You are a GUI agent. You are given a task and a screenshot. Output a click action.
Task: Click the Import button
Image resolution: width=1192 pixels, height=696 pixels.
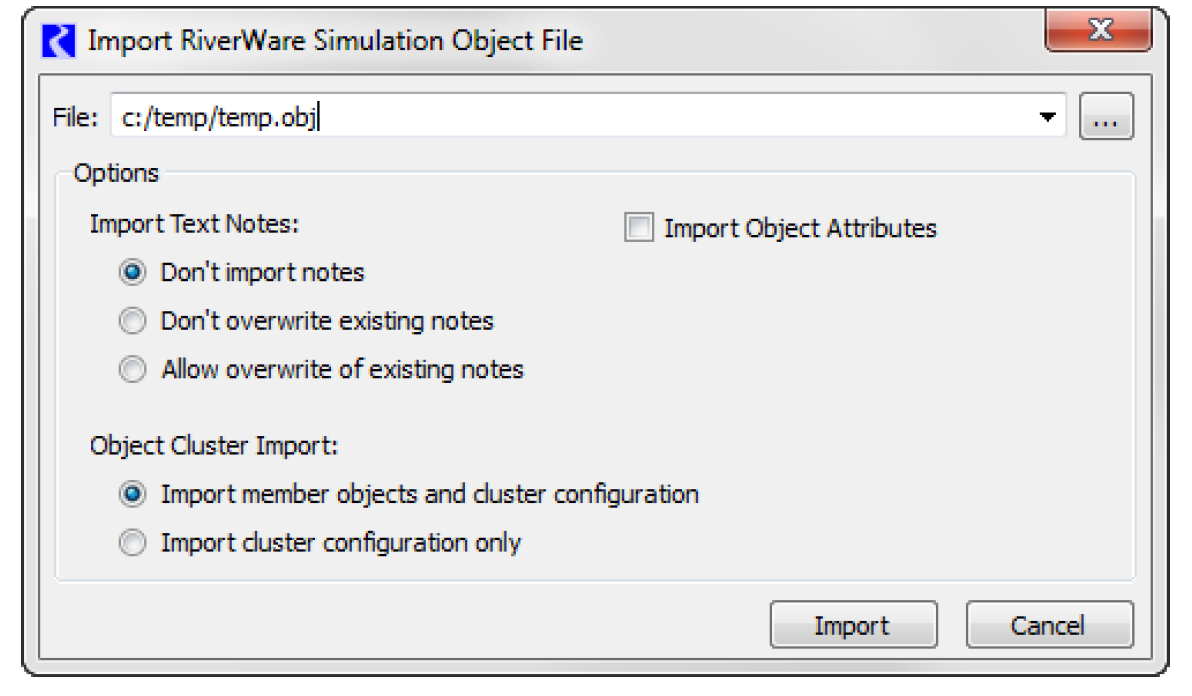(x=853, y=625)
